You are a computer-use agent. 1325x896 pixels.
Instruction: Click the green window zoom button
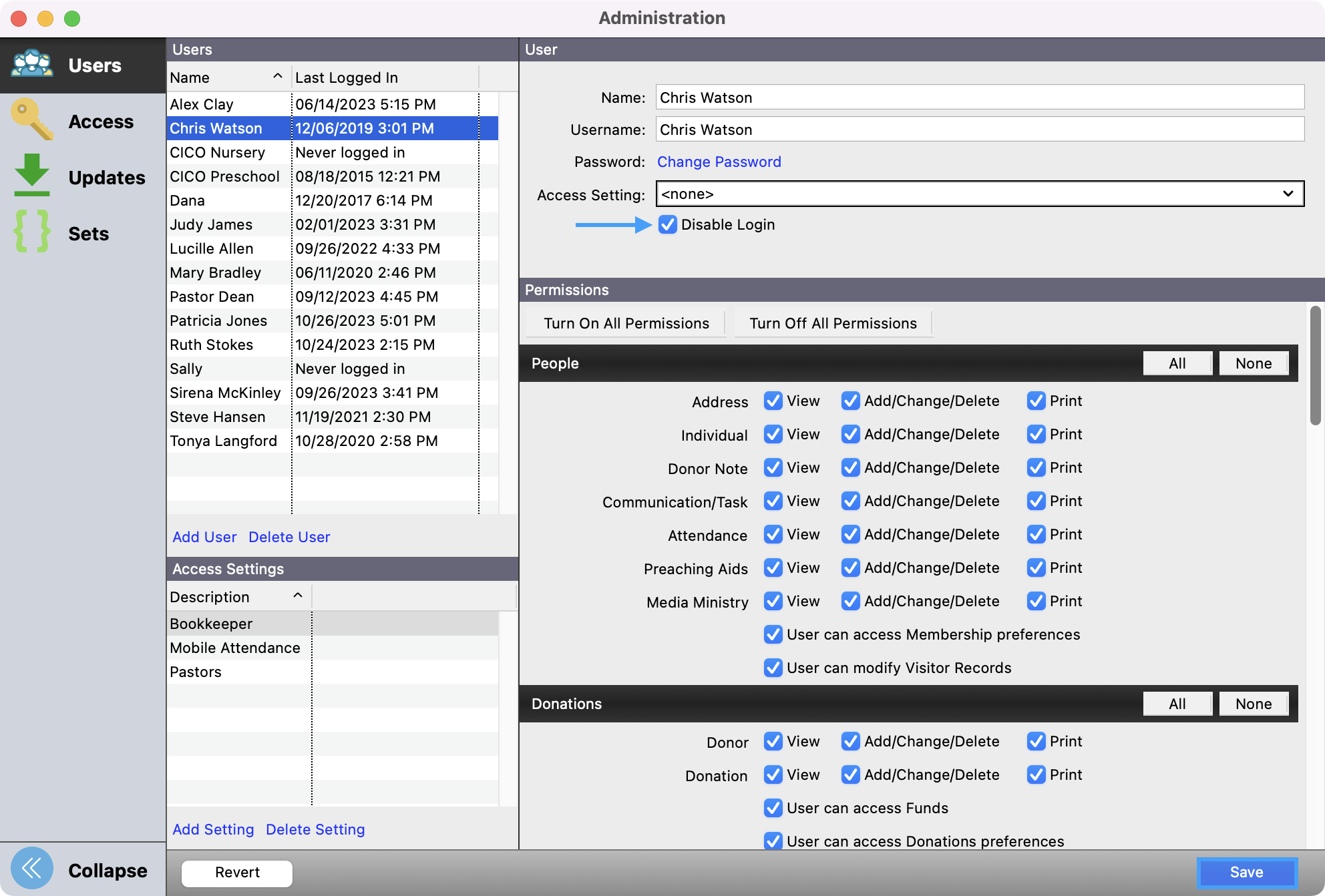tap(72, 19)
